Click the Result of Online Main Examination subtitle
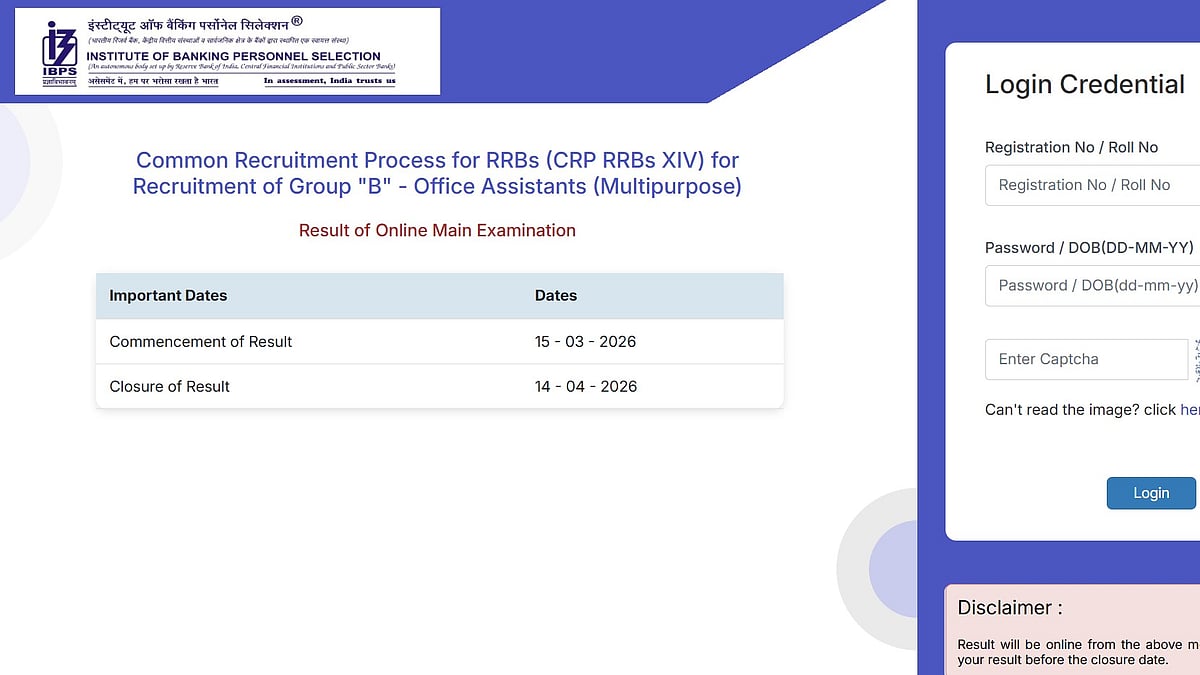 click(437, 230)
